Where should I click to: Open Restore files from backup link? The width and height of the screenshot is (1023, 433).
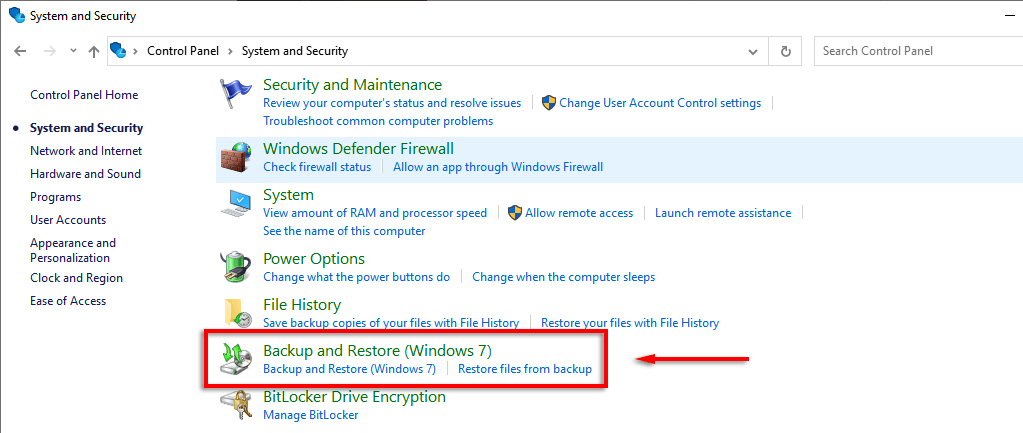pyautogui.click(x=525, y=369)
